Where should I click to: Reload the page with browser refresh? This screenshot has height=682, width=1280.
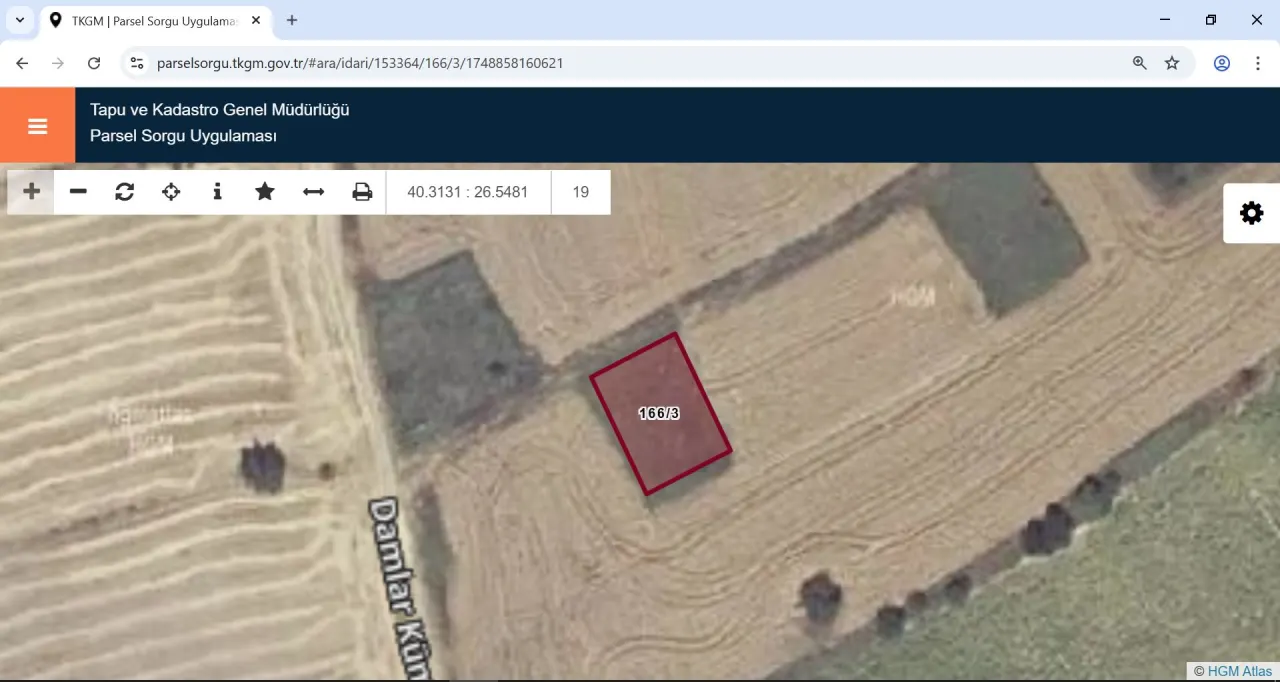tap(94, 63)
